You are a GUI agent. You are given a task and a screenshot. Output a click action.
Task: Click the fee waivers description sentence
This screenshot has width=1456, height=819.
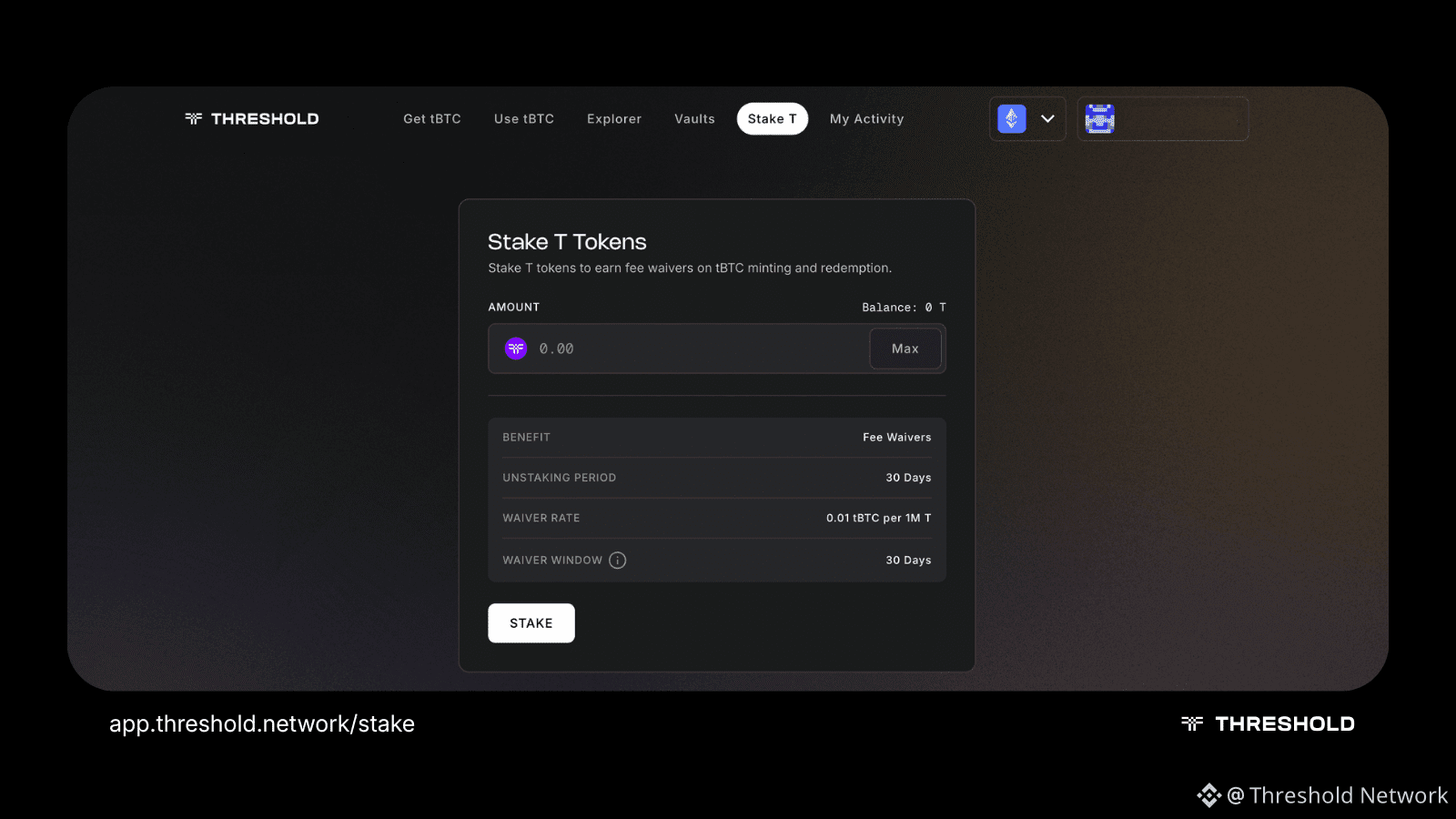point(690,268)
